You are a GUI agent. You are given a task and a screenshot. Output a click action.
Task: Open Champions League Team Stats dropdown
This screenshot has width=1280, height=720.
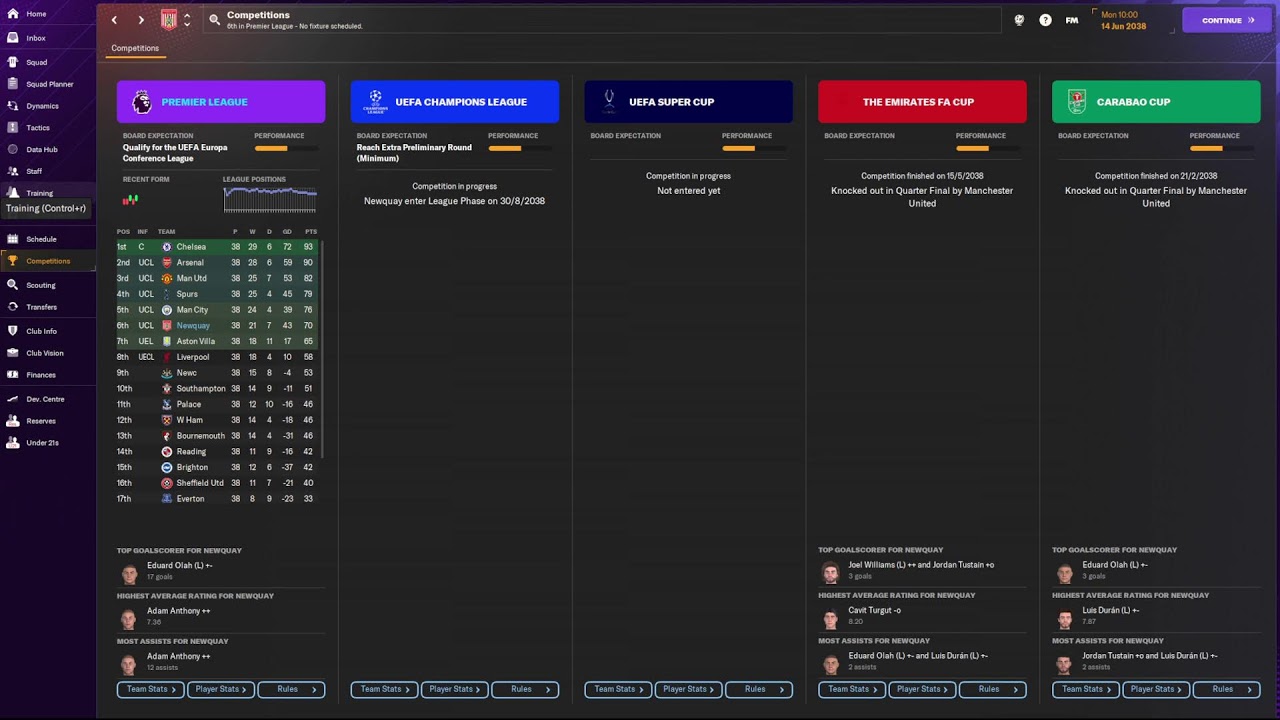[385, 689]
